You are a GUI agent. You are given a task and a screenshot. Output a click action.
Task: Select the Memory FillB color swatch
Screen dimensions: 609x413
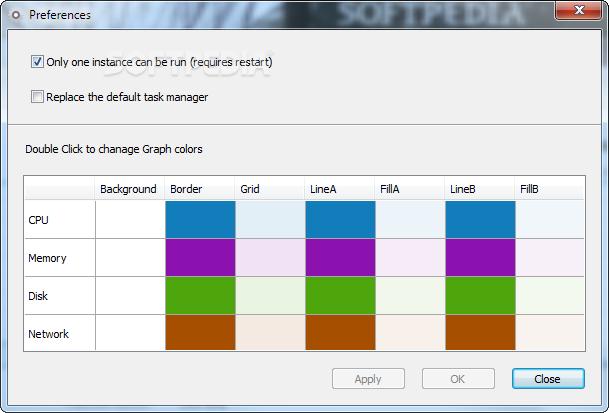[x=550, y=258]
